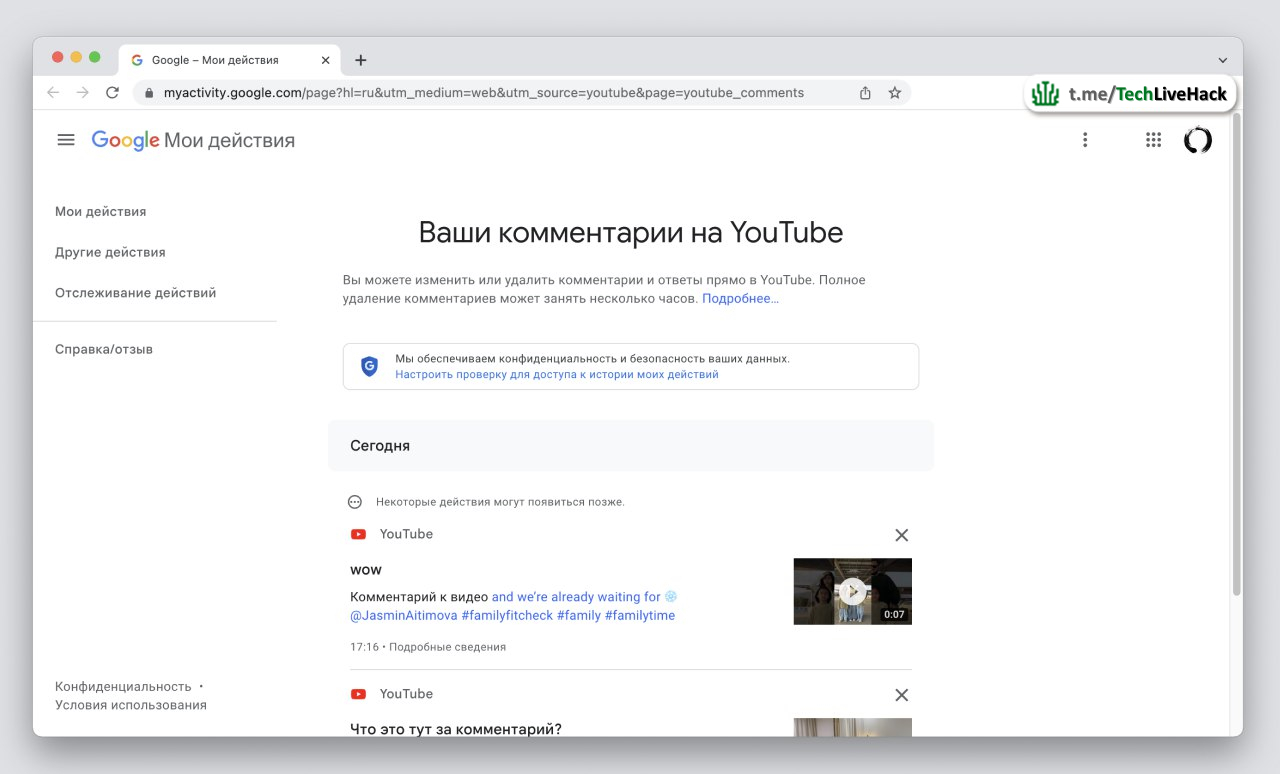Open a new browser tab
This screenshot has height=774, width=1280.
pos(361,60)
